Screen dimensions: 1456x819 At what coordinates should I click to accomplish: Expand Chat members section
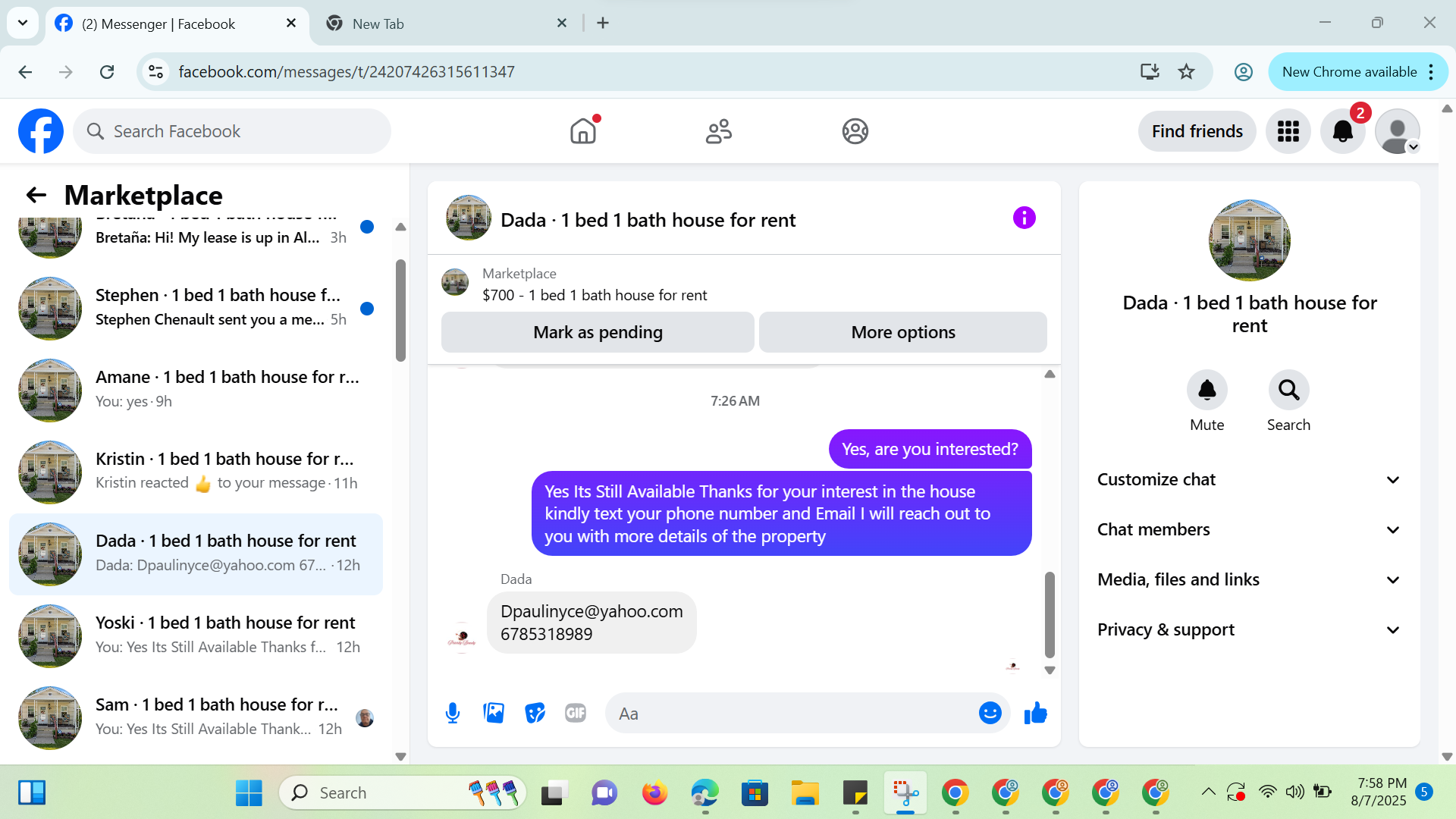pyautogui.click(x=1249, y=530)
